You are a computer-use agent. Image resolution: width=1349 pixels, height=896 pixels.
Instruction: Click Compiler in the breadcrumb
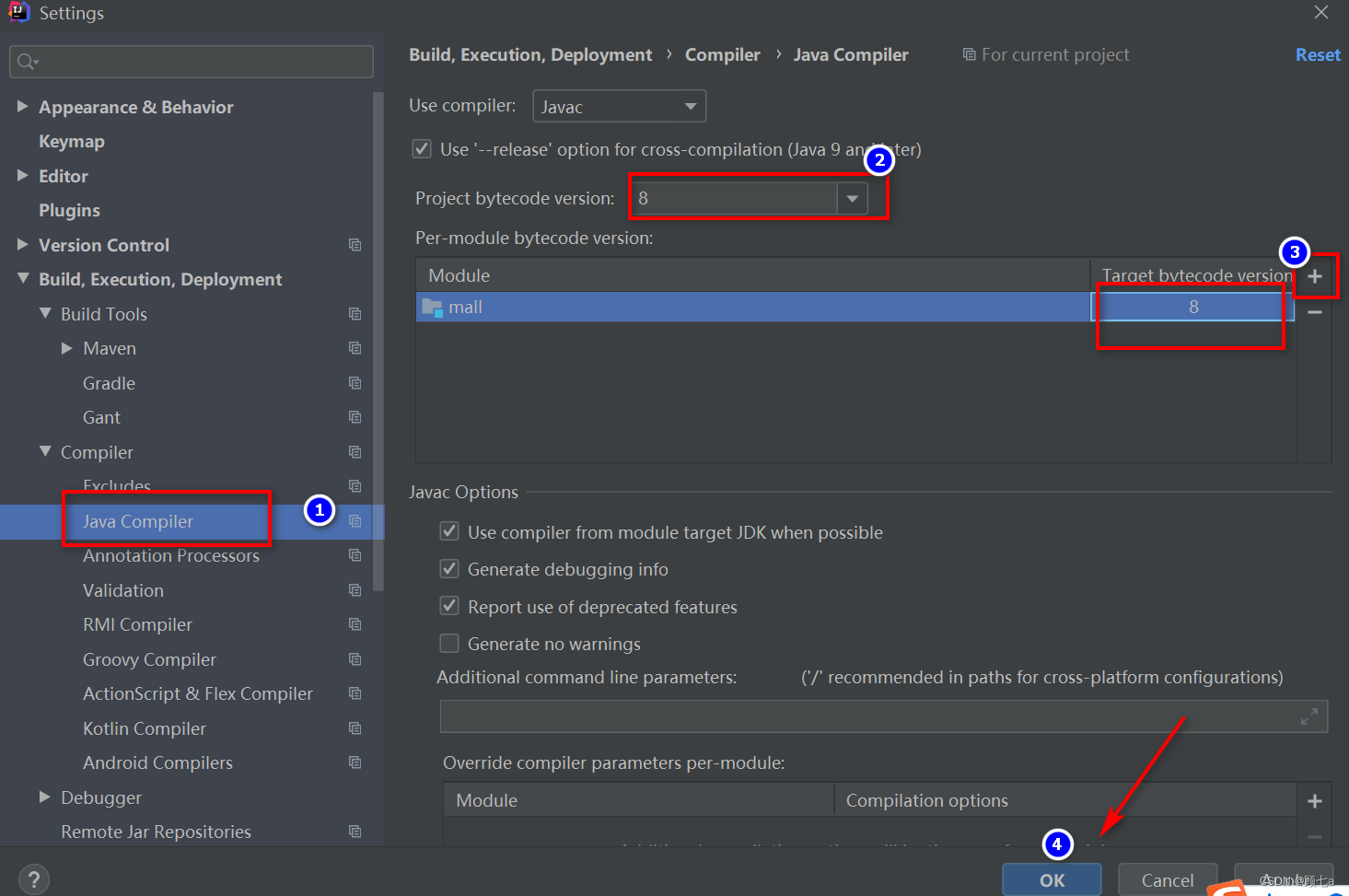click(x=723, y=55)
